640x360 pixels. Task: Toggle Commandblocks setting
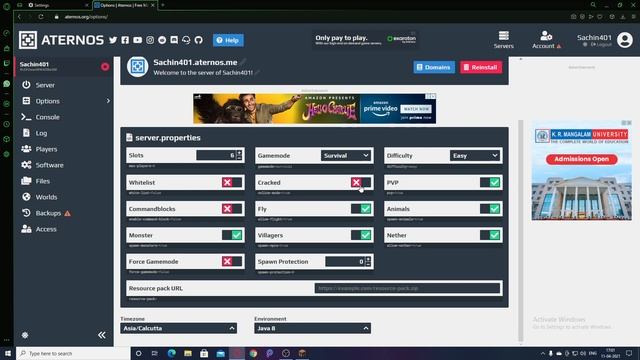[x=232, y=209]
